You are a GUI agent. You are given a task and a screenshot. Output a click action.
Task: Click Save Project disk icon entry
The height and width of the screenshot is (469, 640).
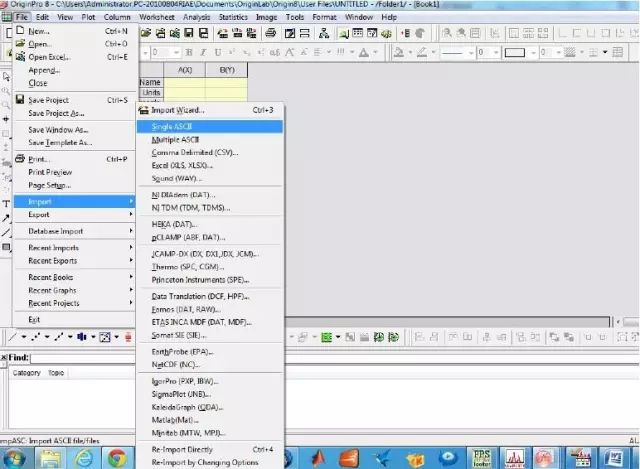20,100
